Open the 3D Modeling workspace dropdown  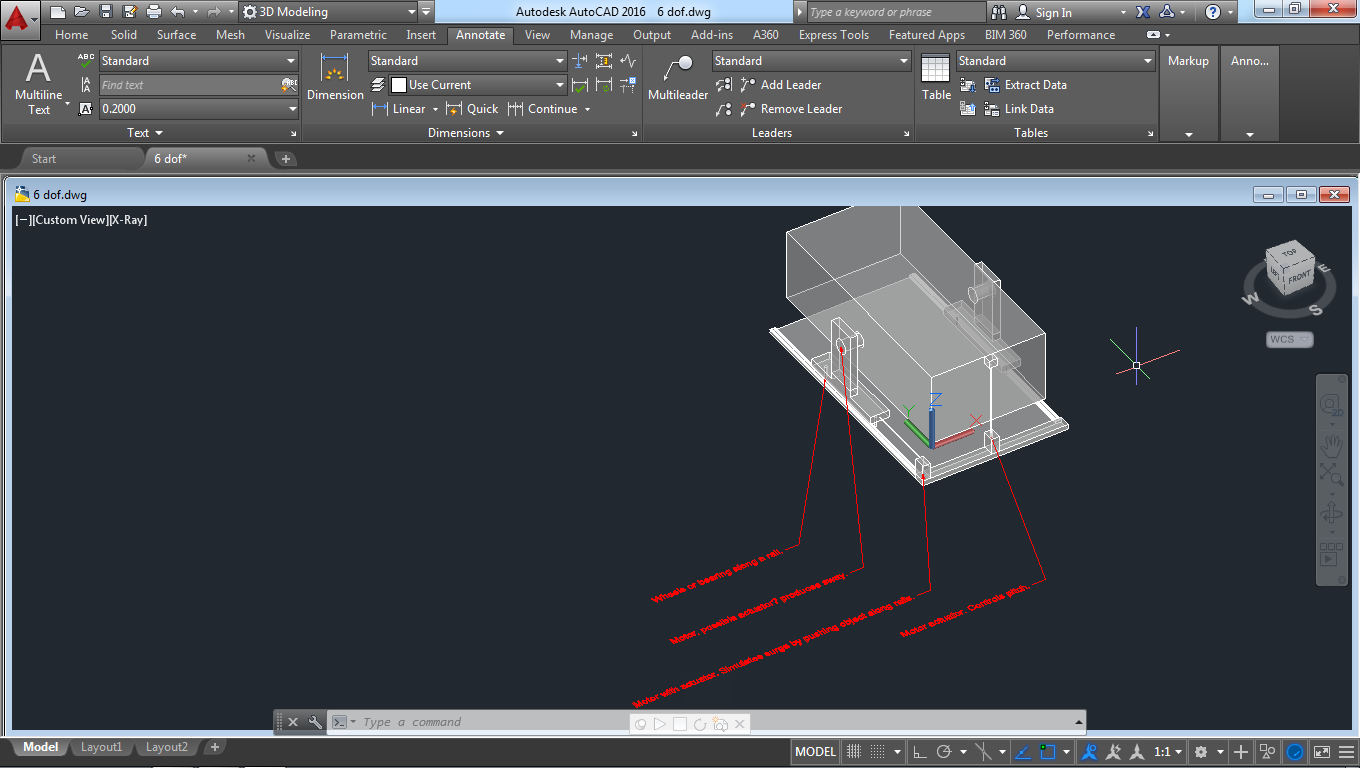point(330,12)
